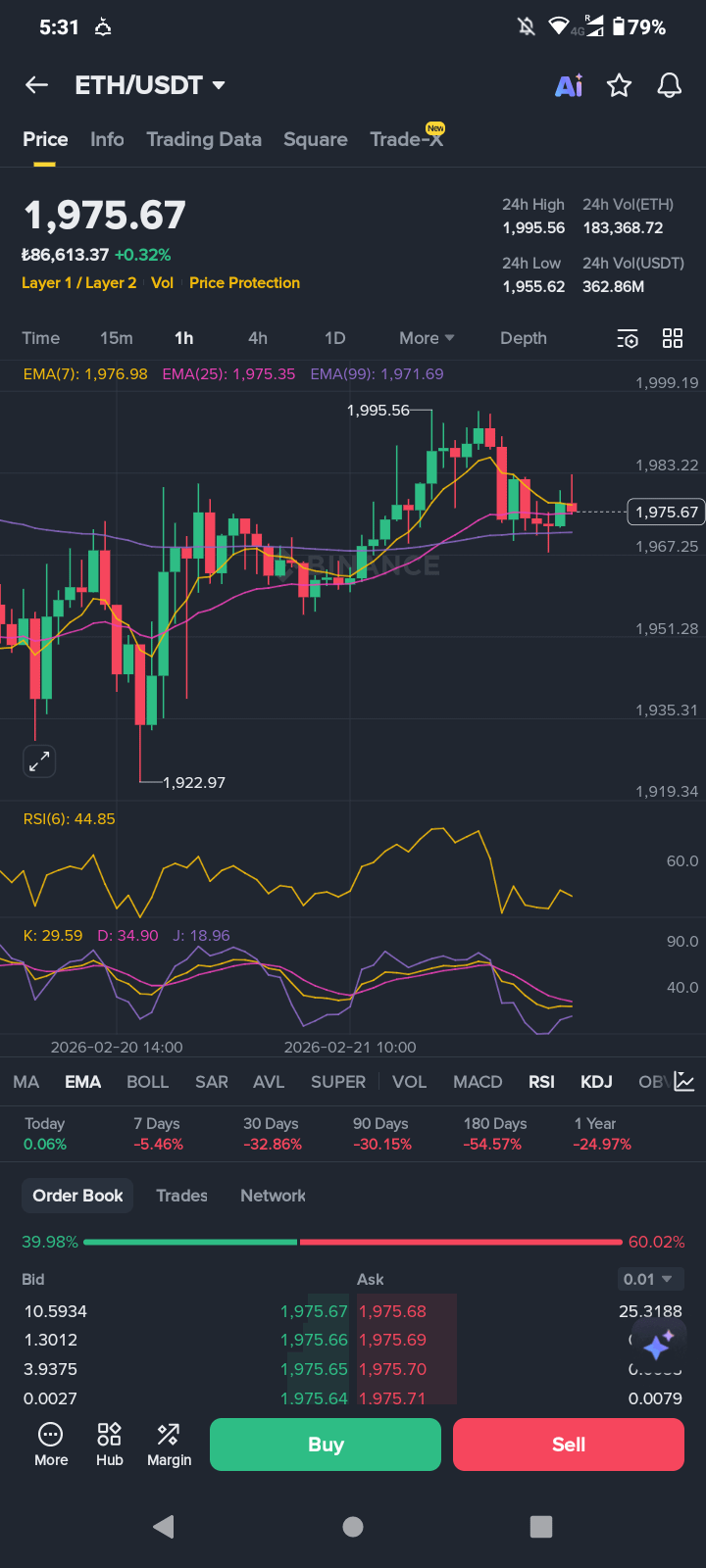
Task: Go back using the top arrow
Action: click(36, 85)
